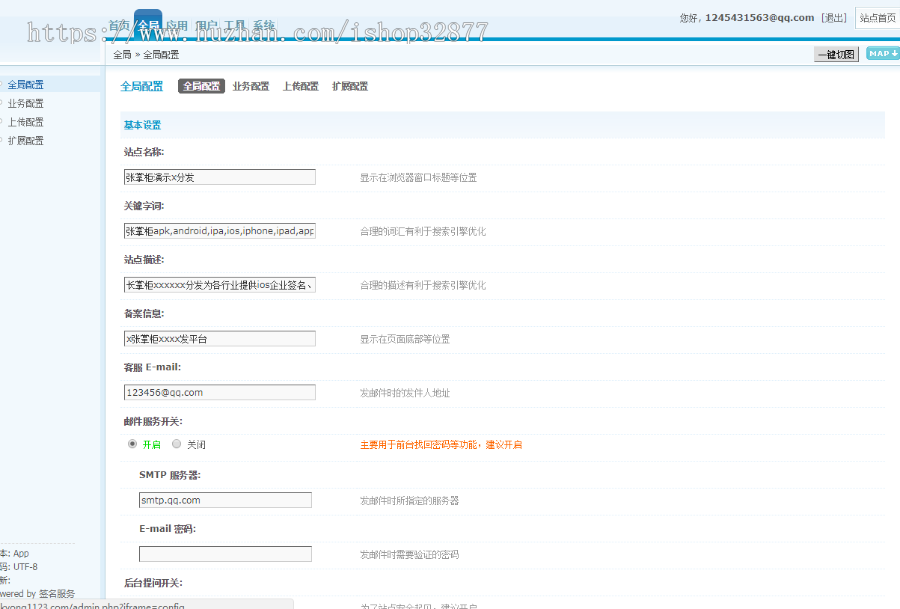Click hint text 合理的描述有利于搜索引擎优化

pos(423,285)
